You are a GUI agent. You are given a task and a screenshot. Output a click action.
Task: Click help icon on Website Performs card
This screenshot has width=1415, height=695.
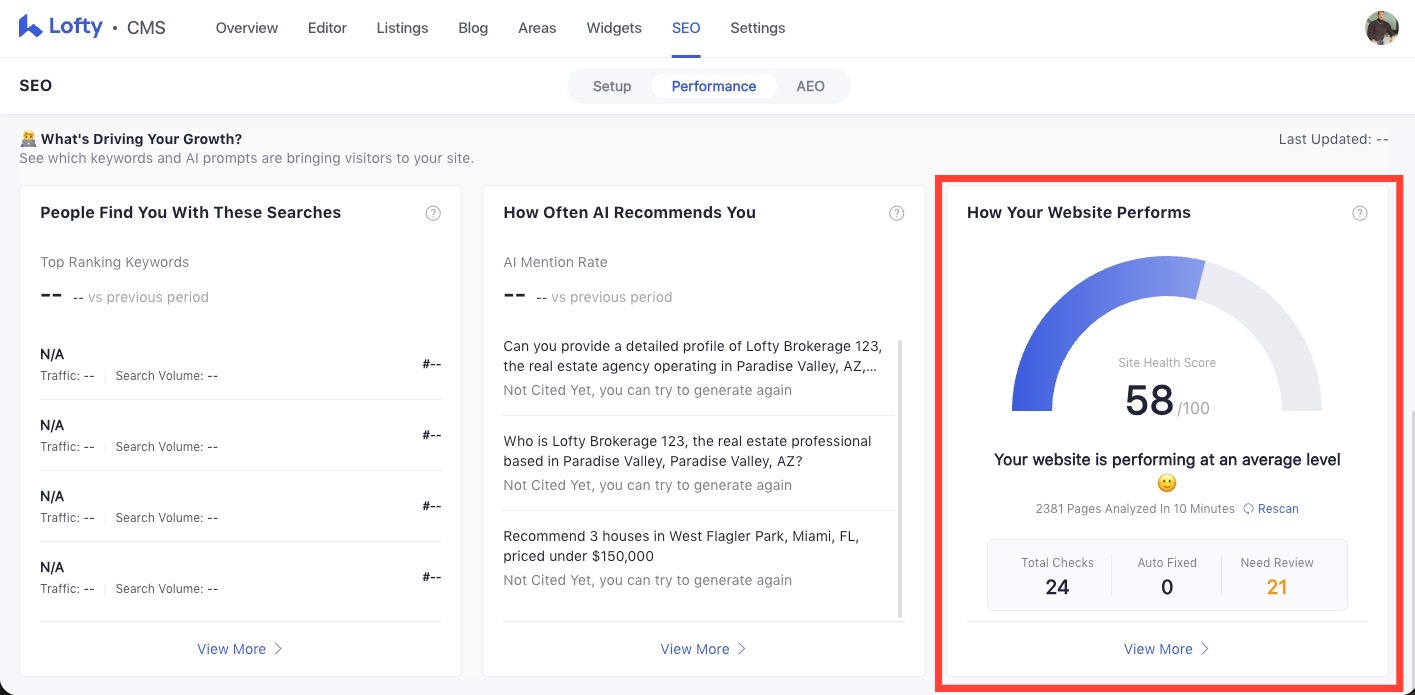point(1359,213)
